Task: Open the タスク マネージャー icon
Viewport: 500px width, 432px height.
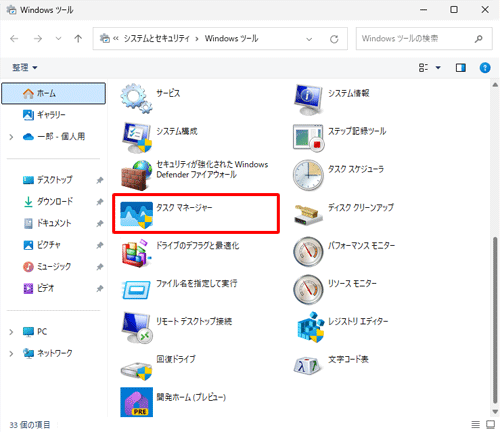Action: click(x=136, y=215)
